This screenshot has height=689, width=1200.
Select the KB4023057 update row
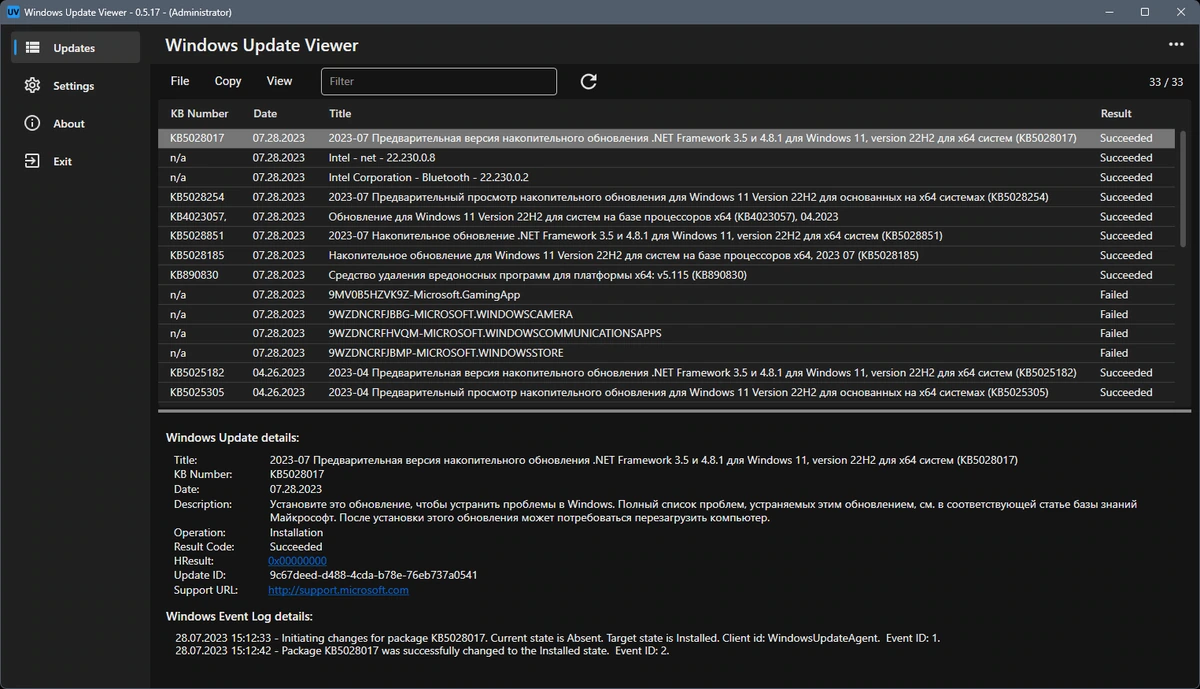coord(667,216)
